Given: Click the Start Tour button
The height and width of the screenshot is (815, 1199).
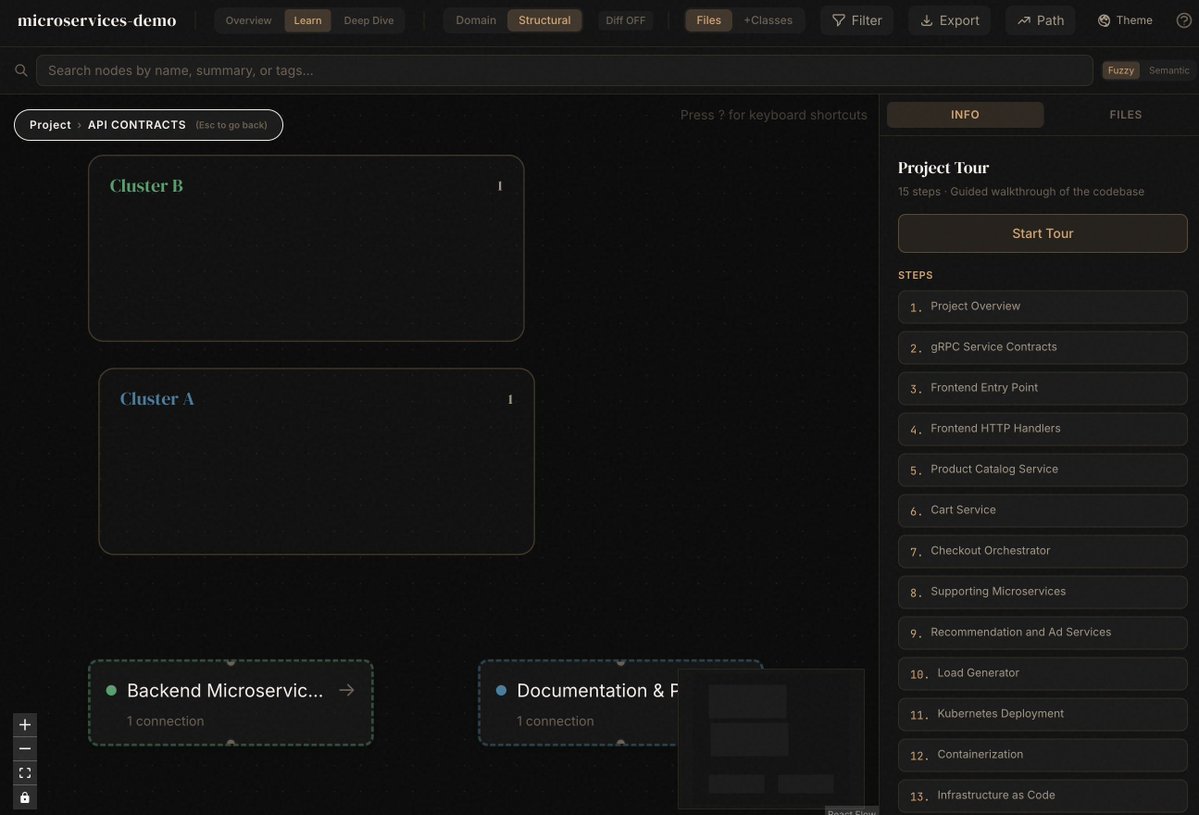Looking at the screenshot, I should point(1042,233).
